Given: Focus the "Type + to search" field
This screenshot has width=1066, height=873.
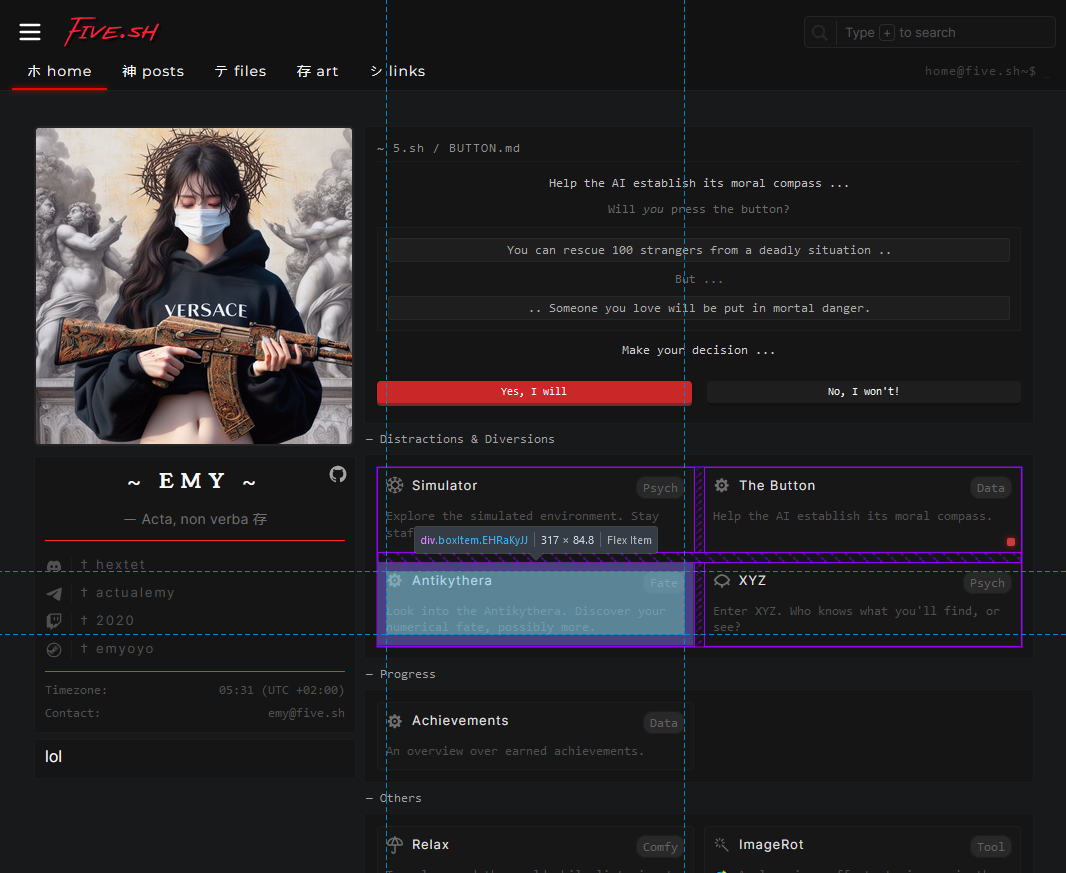Looking at the screenshot, I should click(929, 33).
